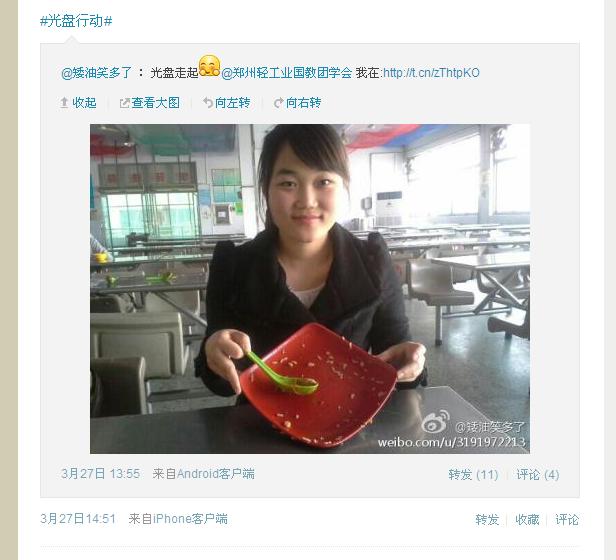Screen dimensions: 616x560
Task: Click the expanded photo of the cafeteria
Action: [310, 289]
